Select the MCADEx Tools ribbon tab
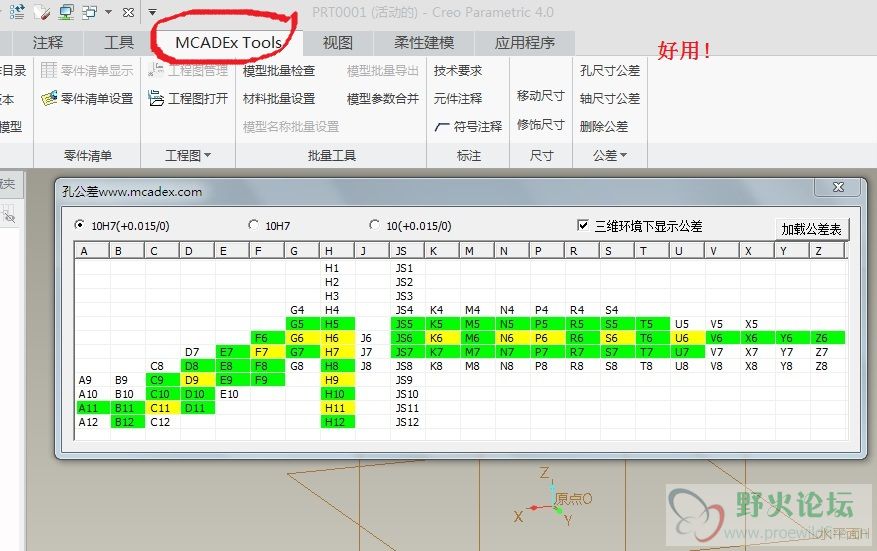This screenshot has height=551, width=877. 228,43
